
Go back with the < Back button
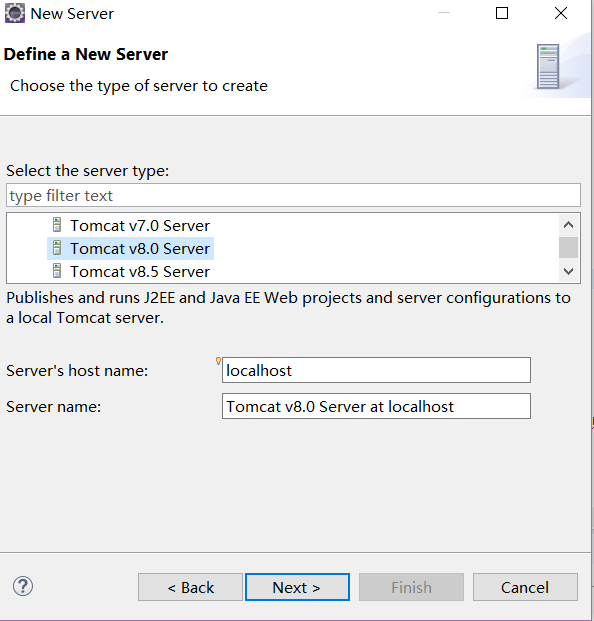pyautogui.click(x=190, y=587)
